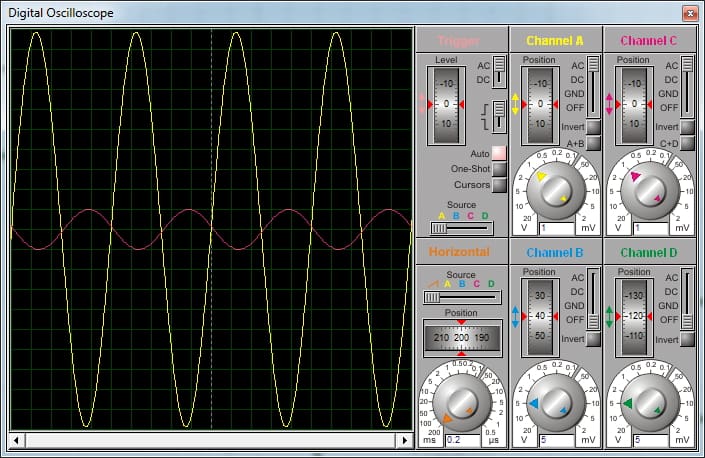Click the timebase 0.2 value field
Image resolution: width=705 pixels, height=458 pixels.
coord(463,440)
